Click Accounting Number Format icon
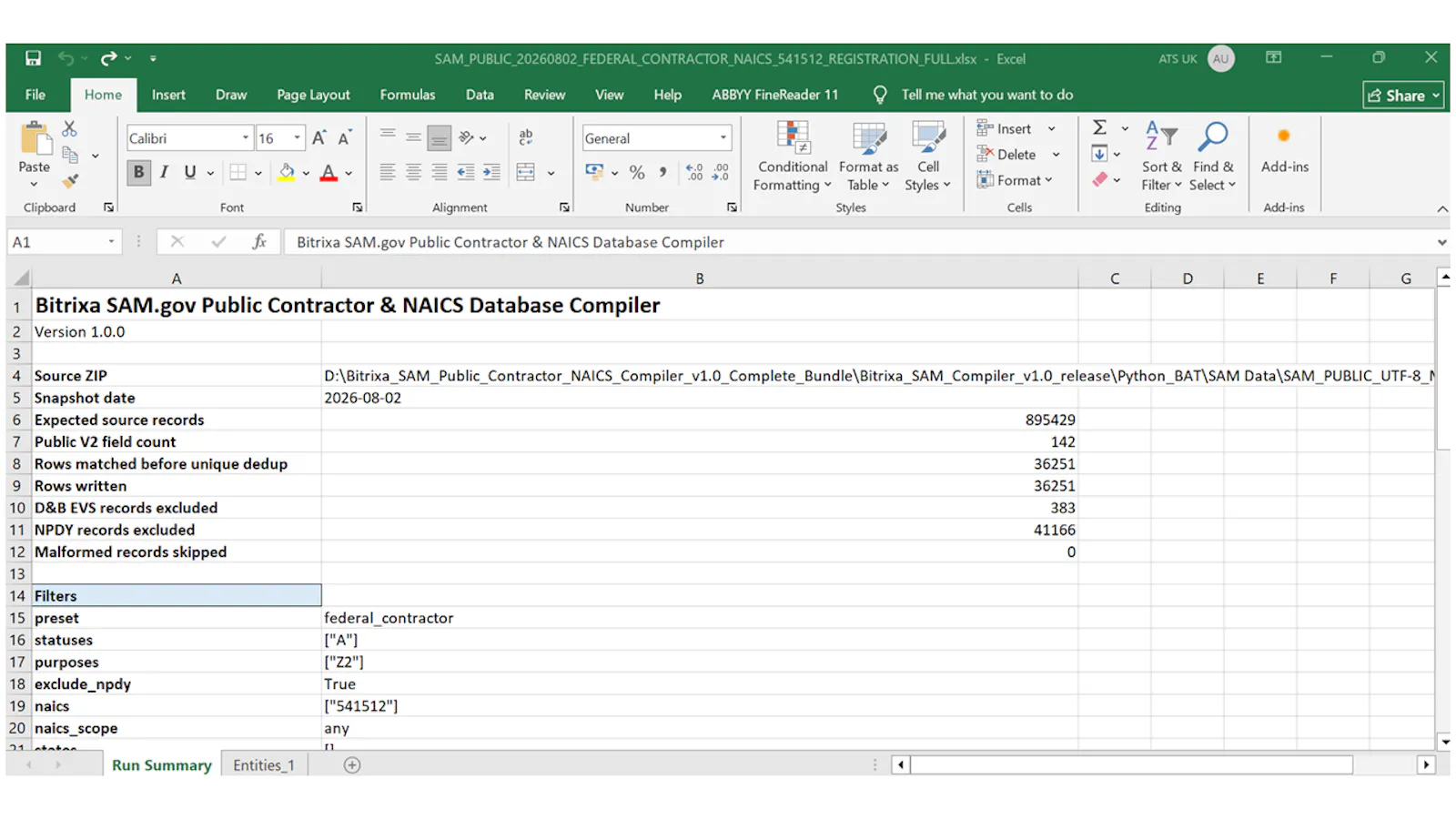This screenshot has height=819, width=1456. coord(594,172)
